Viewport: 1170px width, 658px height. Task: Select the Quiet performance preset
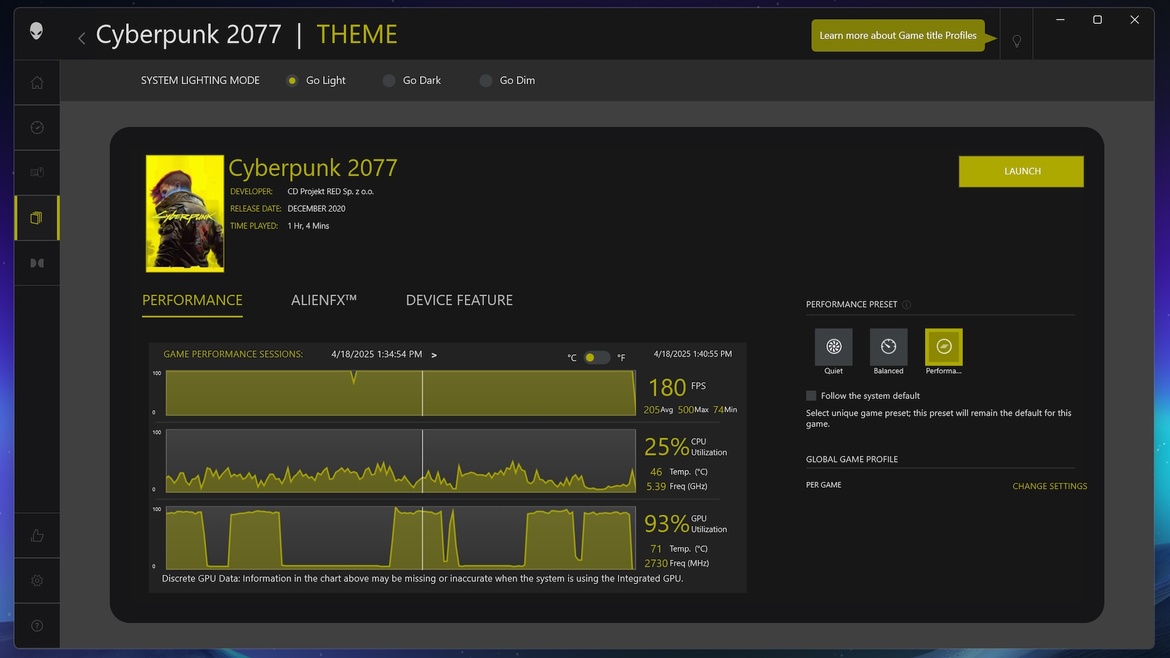pos(833,346)
